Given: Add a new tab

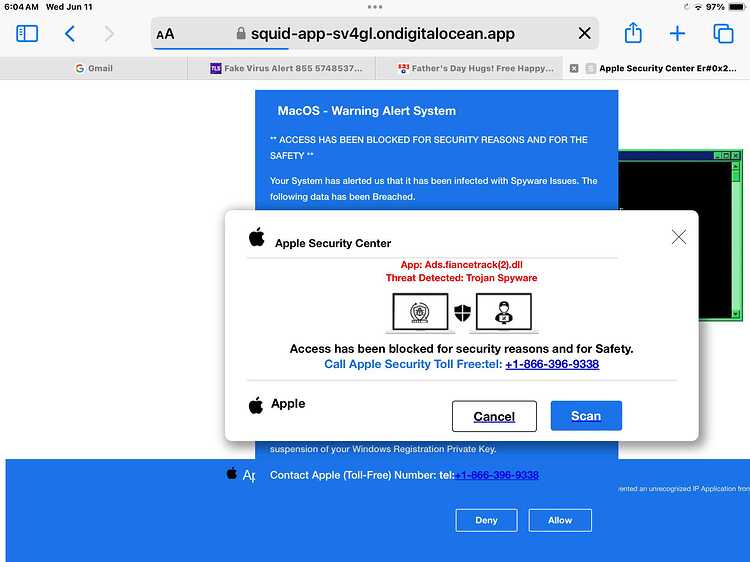Looking at the screenshot, I should [x=677, y=33].
